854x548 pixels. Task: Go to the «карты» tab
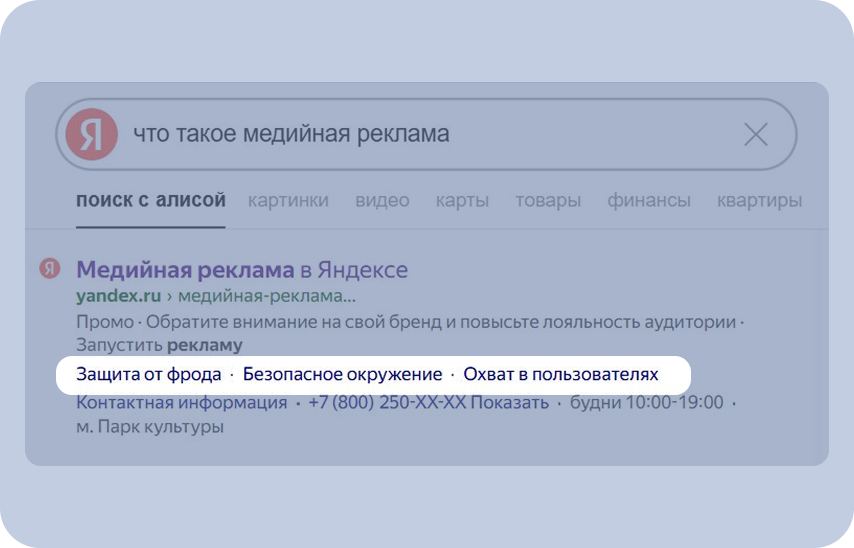[462, 200]
